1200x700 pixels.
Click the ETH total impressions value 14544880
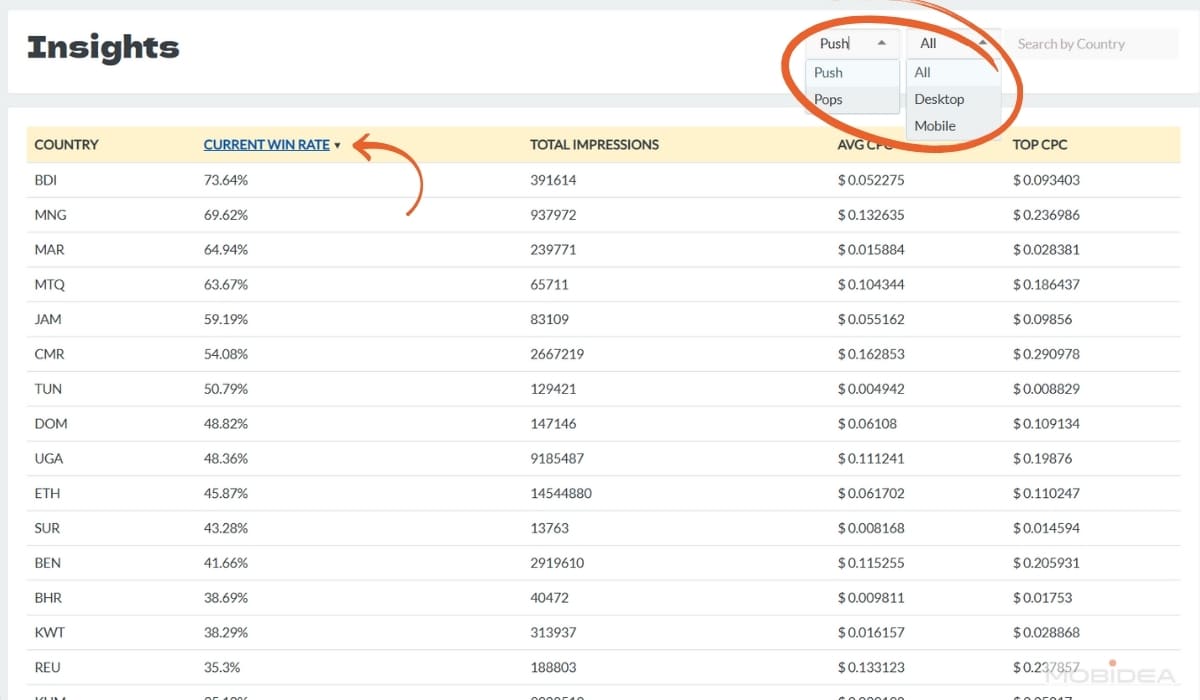561,493
